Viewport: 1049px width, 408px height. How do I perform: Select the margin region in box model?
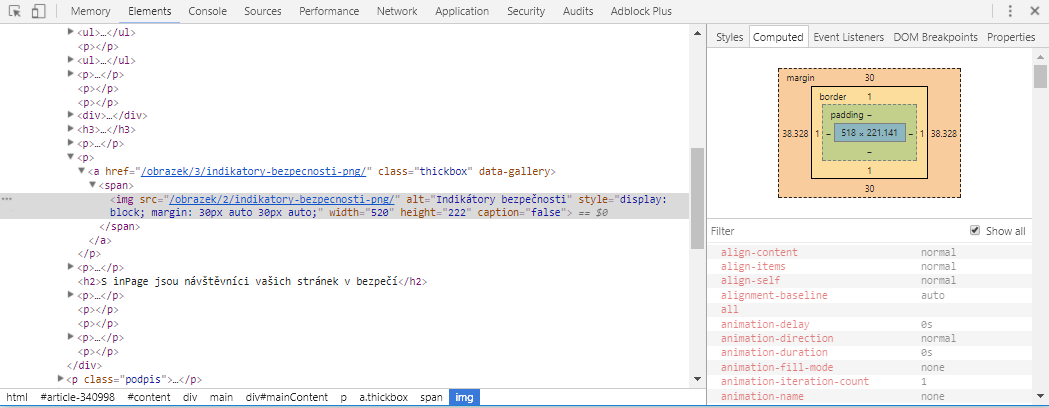(x=800, y=78)
